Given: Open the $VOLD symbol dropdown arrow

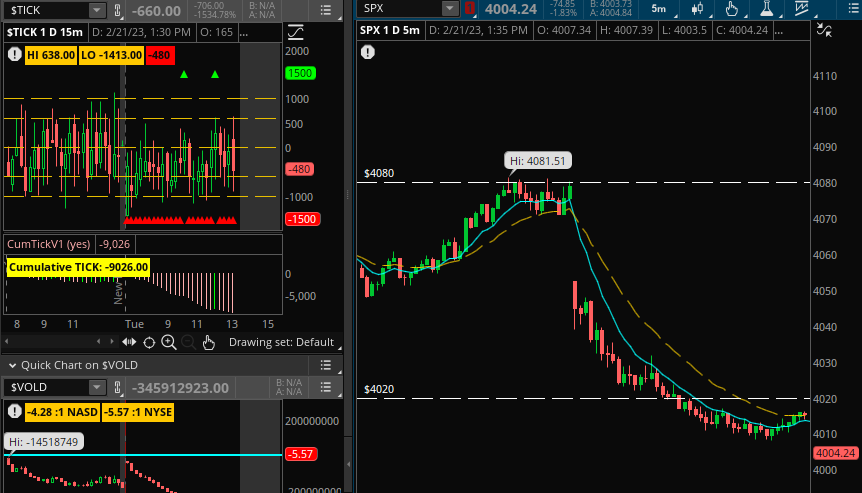Looking at the screenshot, I should tap(97, 387).
